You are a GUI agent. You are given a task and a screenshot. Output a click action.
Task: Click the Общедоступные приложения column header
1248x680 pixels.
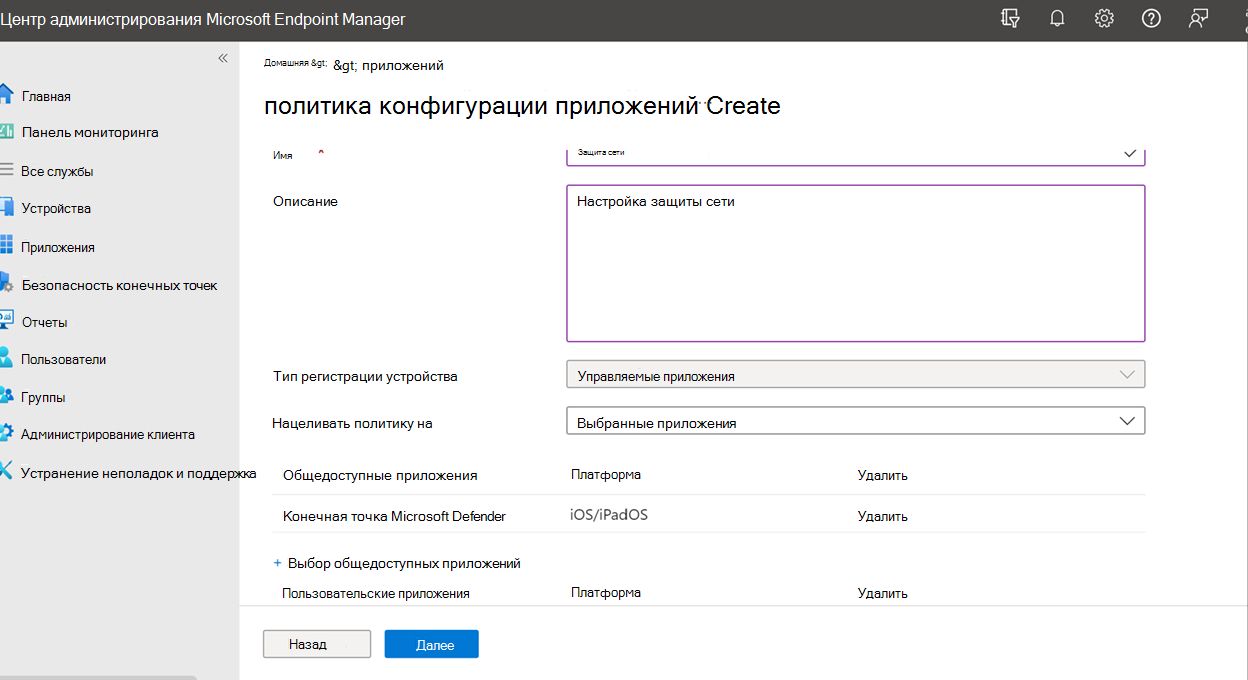coord(380,475)
